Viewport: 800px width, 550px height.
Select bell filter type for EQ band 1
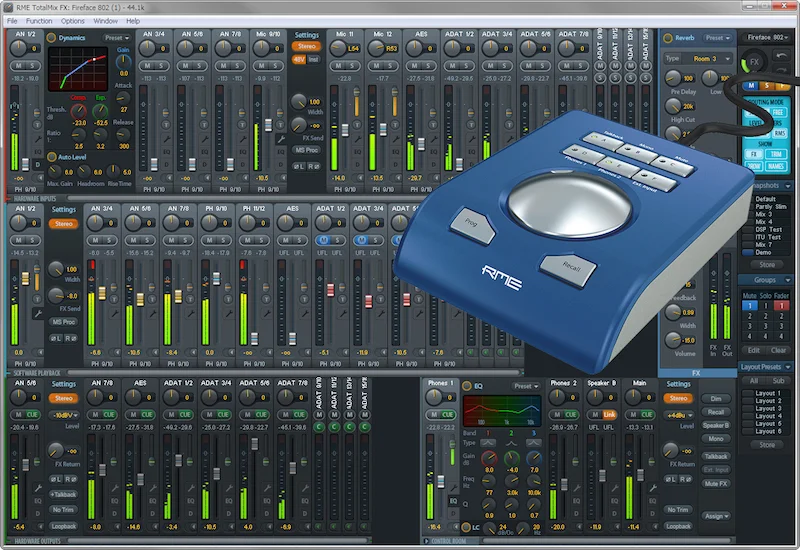(488, 443)
